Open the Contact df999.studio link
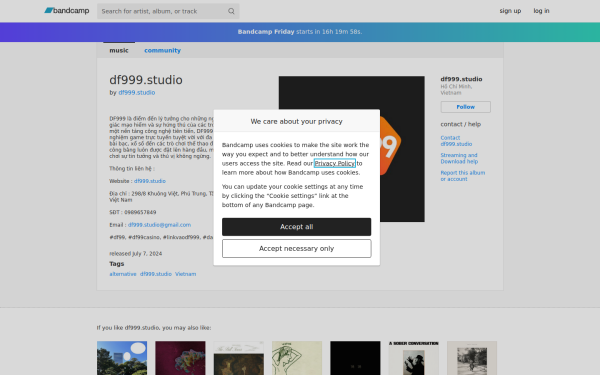Screen dimensions: 600x375 point(456,141)
